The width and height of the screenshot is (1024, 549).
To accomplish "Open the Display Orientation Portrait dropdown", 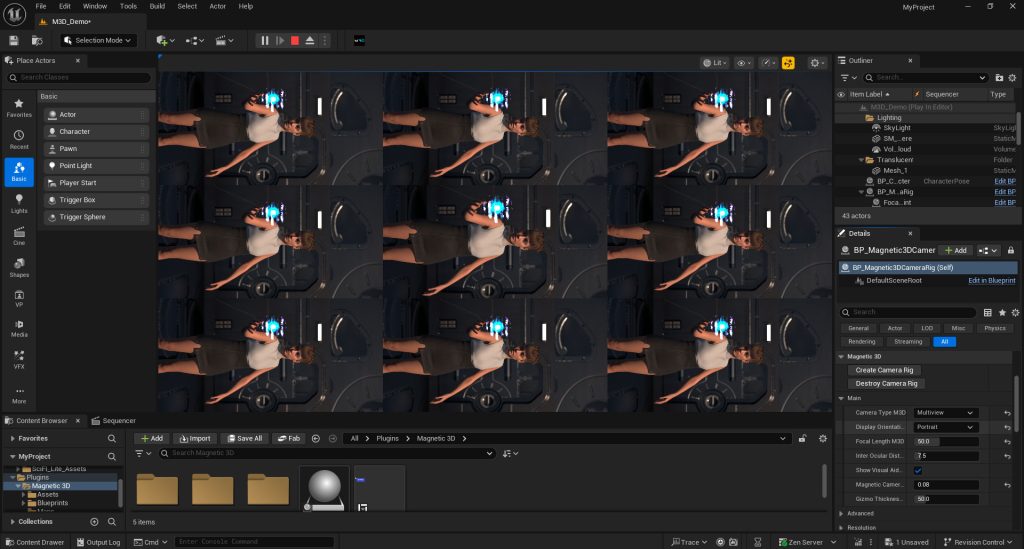I will pyautogui.click(x=945, y=427).
